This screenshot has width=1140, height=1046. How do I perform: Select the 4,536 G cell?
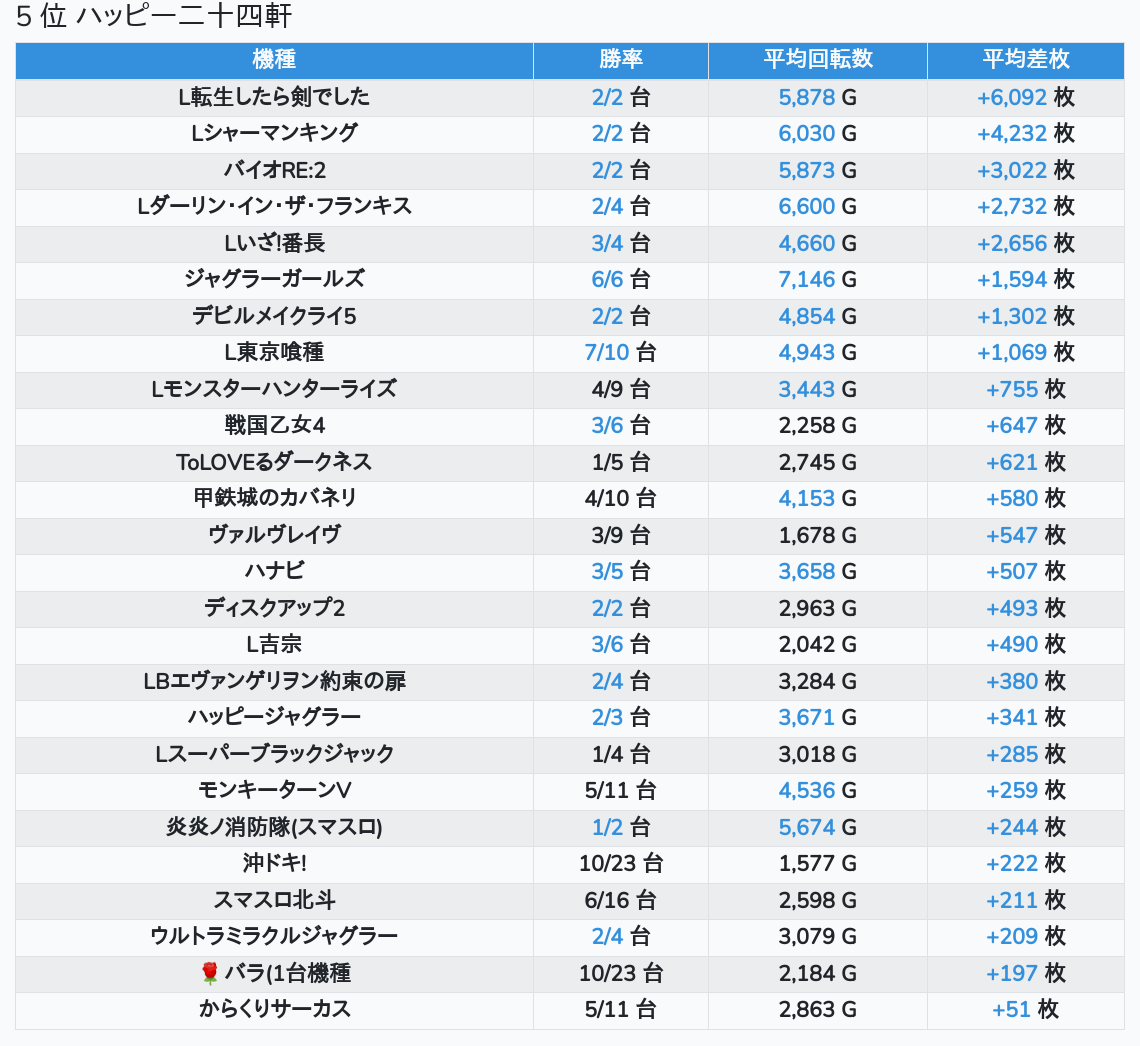[x=818, y=790]
